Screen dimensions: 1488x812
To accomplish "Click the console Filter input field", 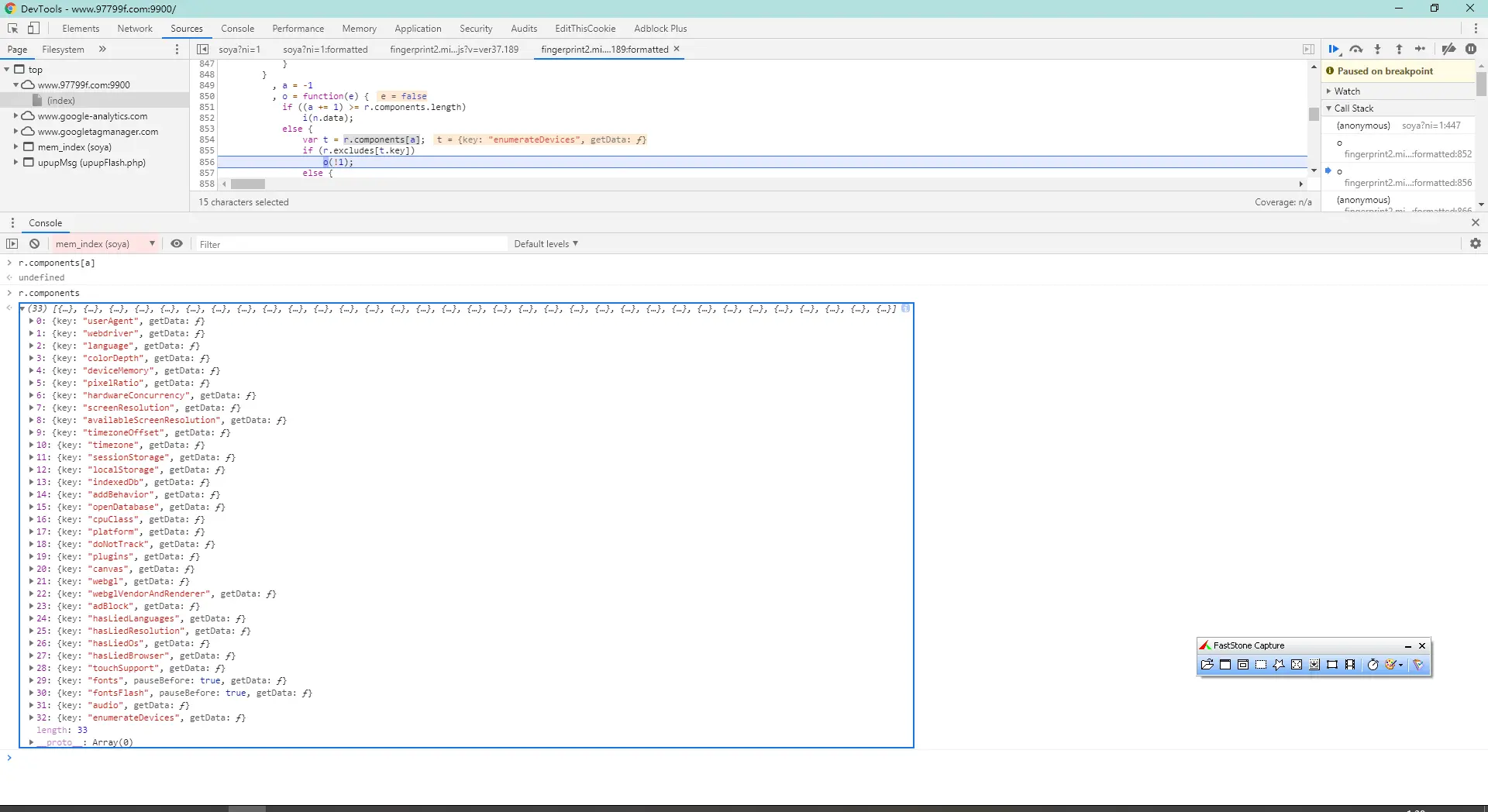I will [x=350, y=244].
